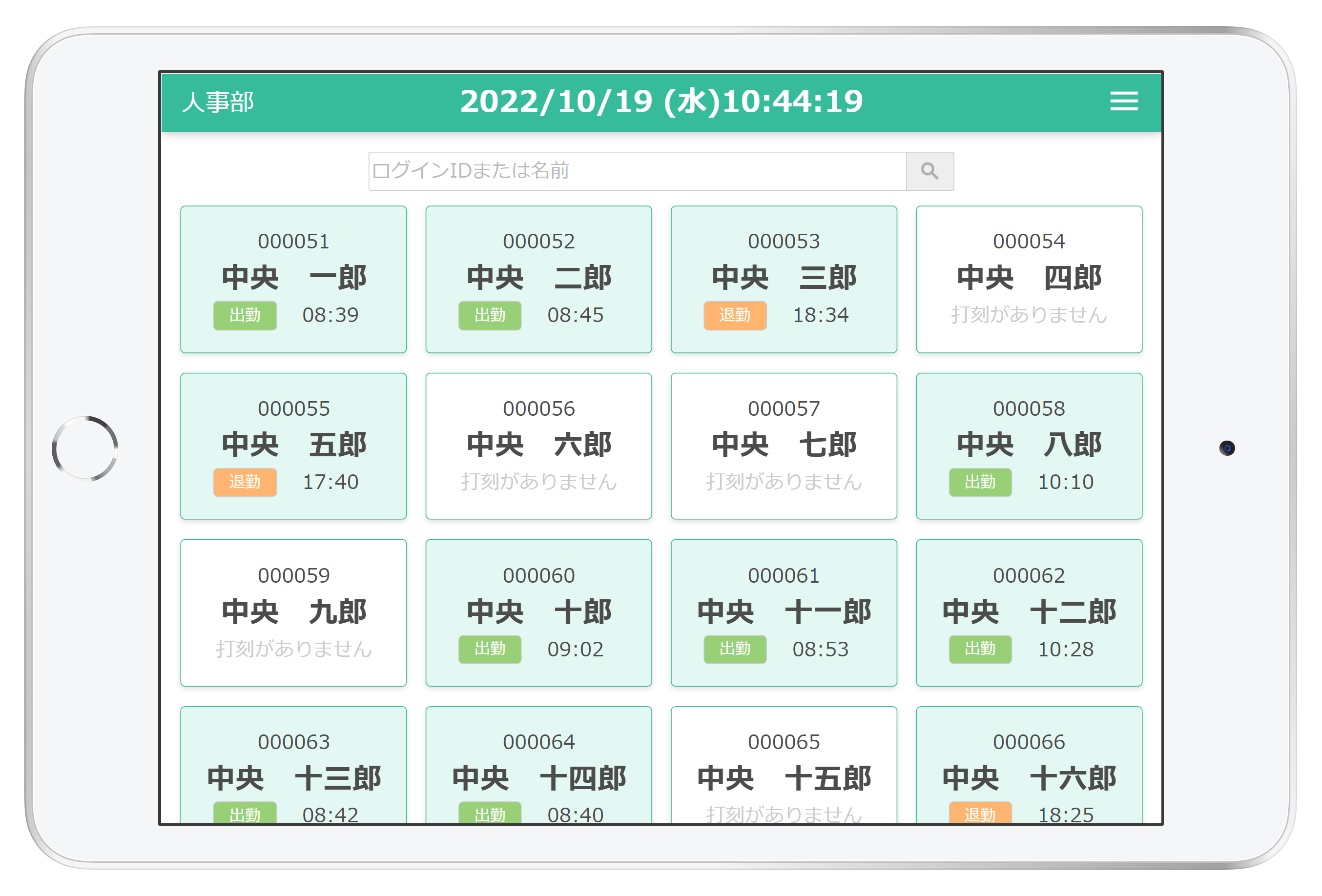Select employee card 000052 中央 二郎
Screen dimensions: 1322x896
pyautogui.click(x=538, y=279)
